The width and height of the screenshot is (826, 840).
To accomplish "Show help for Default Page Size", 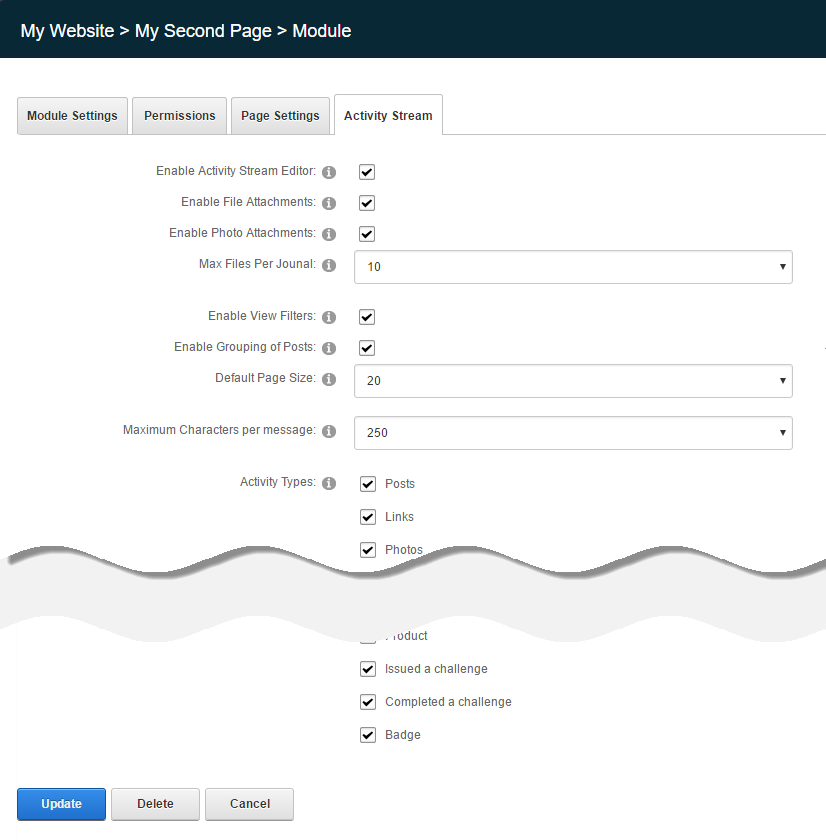I will click(x=329, y=380).
